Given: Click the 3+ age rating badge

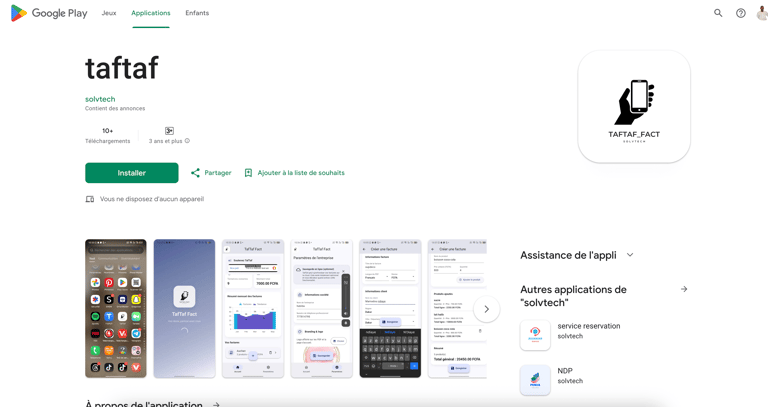Looking at the screenshot, I should [x=169, y=131].
